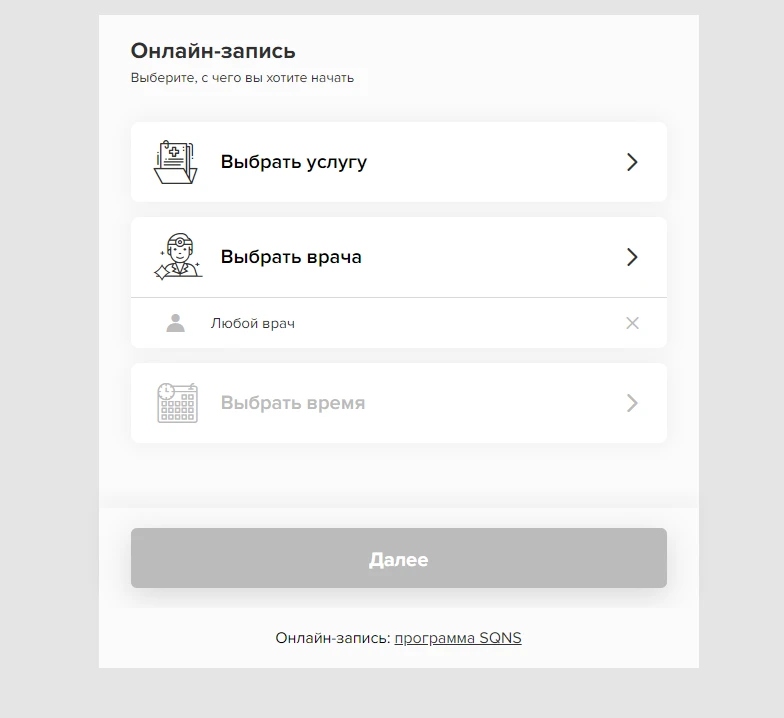This screenshot has width=784, height=718.
Task: Click the footer 'Онлайн-запись:' label text
Action: click(333, 638)
